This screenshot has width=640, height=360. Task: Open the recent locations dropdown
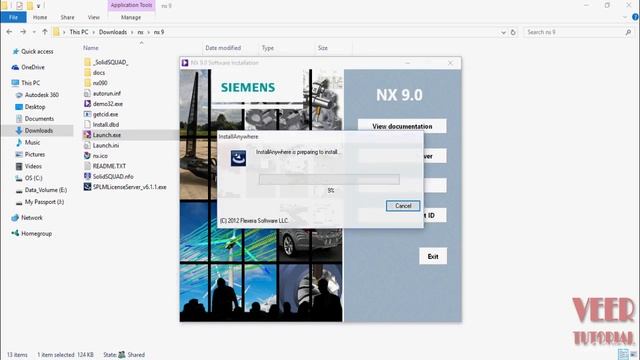click(x=34, y=32)
